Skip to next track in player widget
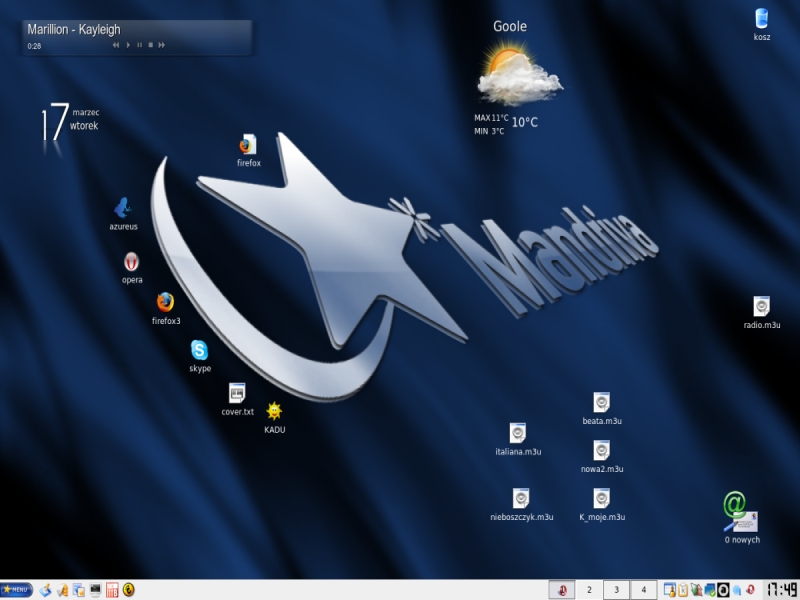The width and height of the screenshot is (800, 600). 162,45
